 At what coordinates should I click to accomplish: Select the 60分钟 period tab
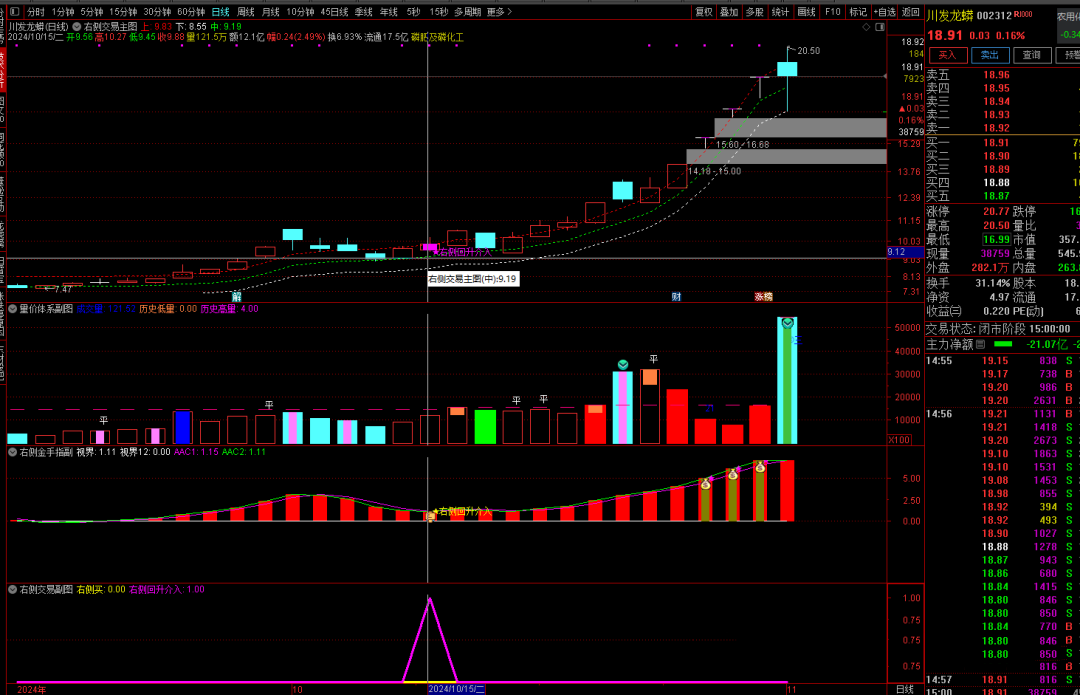191,12
